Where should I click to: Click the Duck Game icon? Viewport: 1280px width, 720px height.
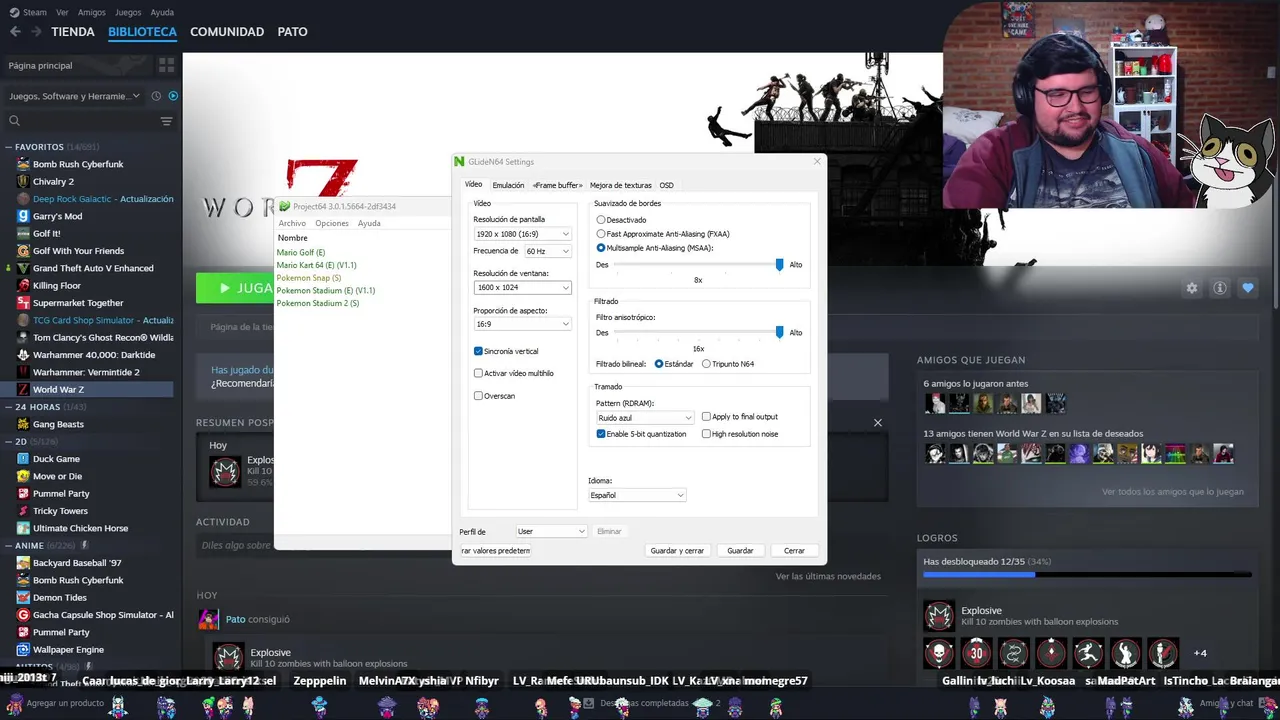(x=23, y=459)
